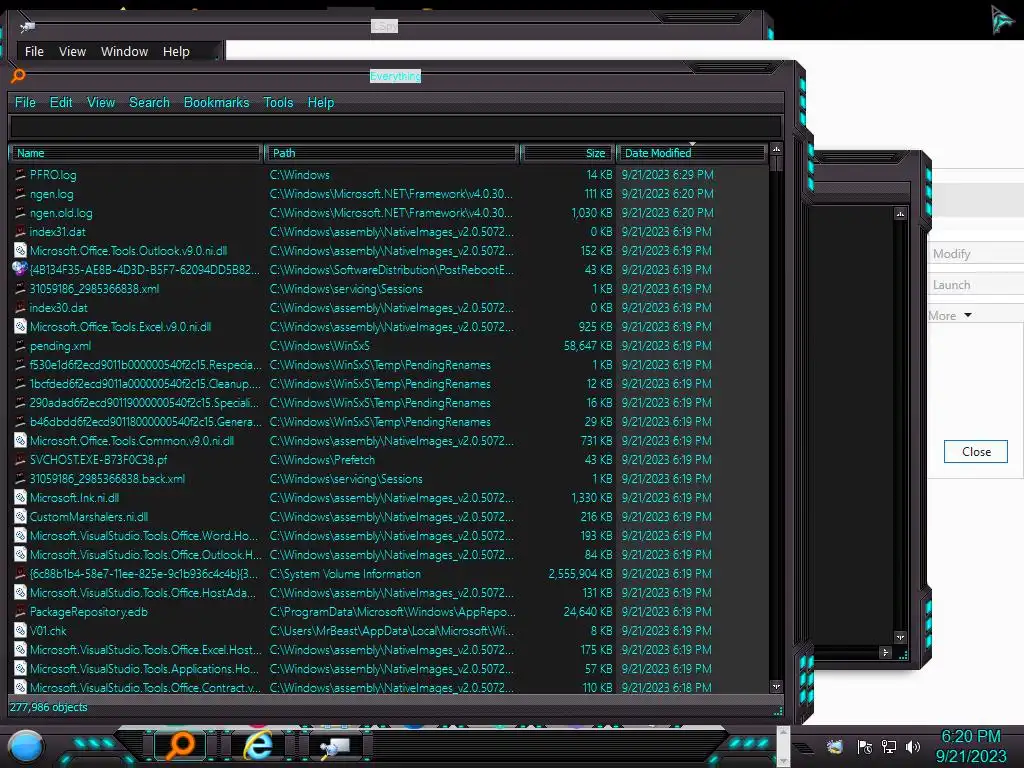Select Microsoft.Office.Tools.Excel.v9.0.ni.dll icon
This screenshot has width=1024, height=768.
pyautogui.click(x=20, y=327)
